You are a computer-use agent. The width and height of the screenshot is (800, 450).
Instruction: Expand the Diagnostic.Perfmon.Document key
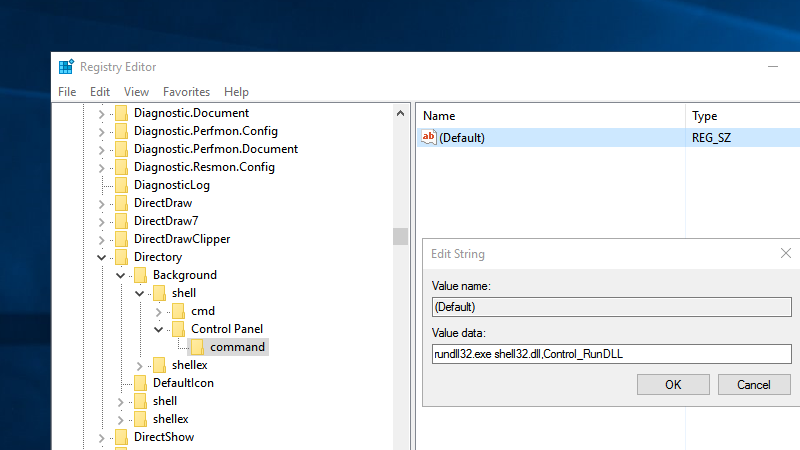102,150
